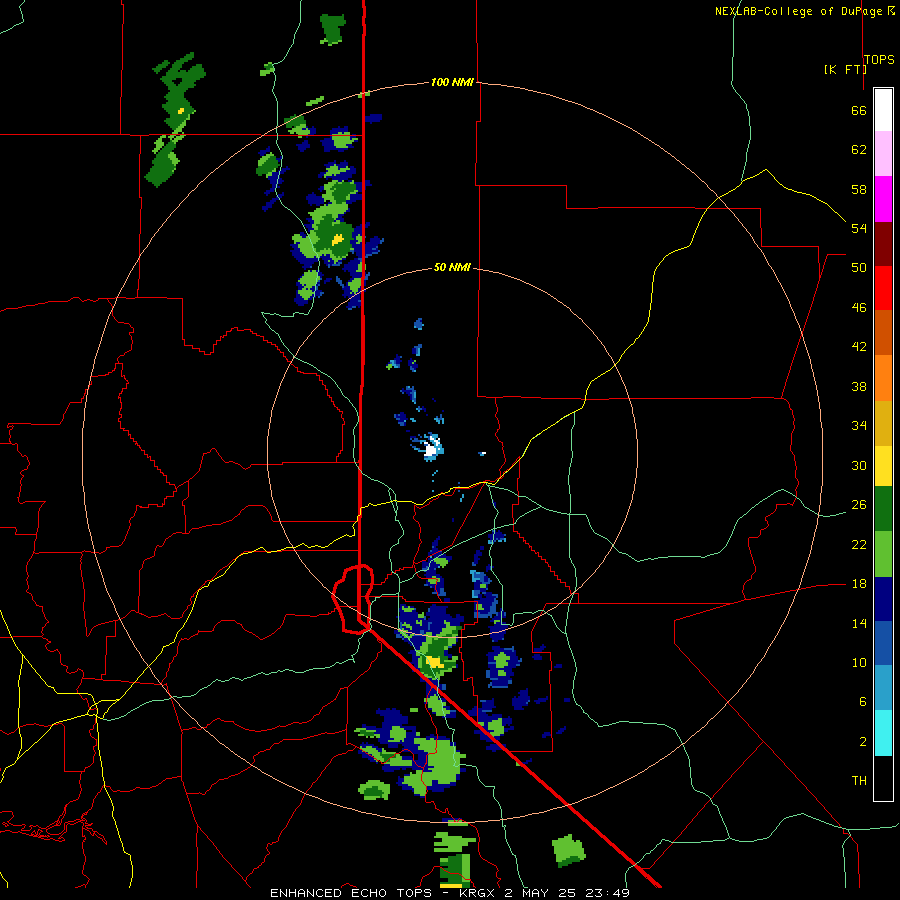Click the gold legend swatch near 34
The width and height of the screenshot is (900, 900).
pyautogui.click(x=883, y=423)
